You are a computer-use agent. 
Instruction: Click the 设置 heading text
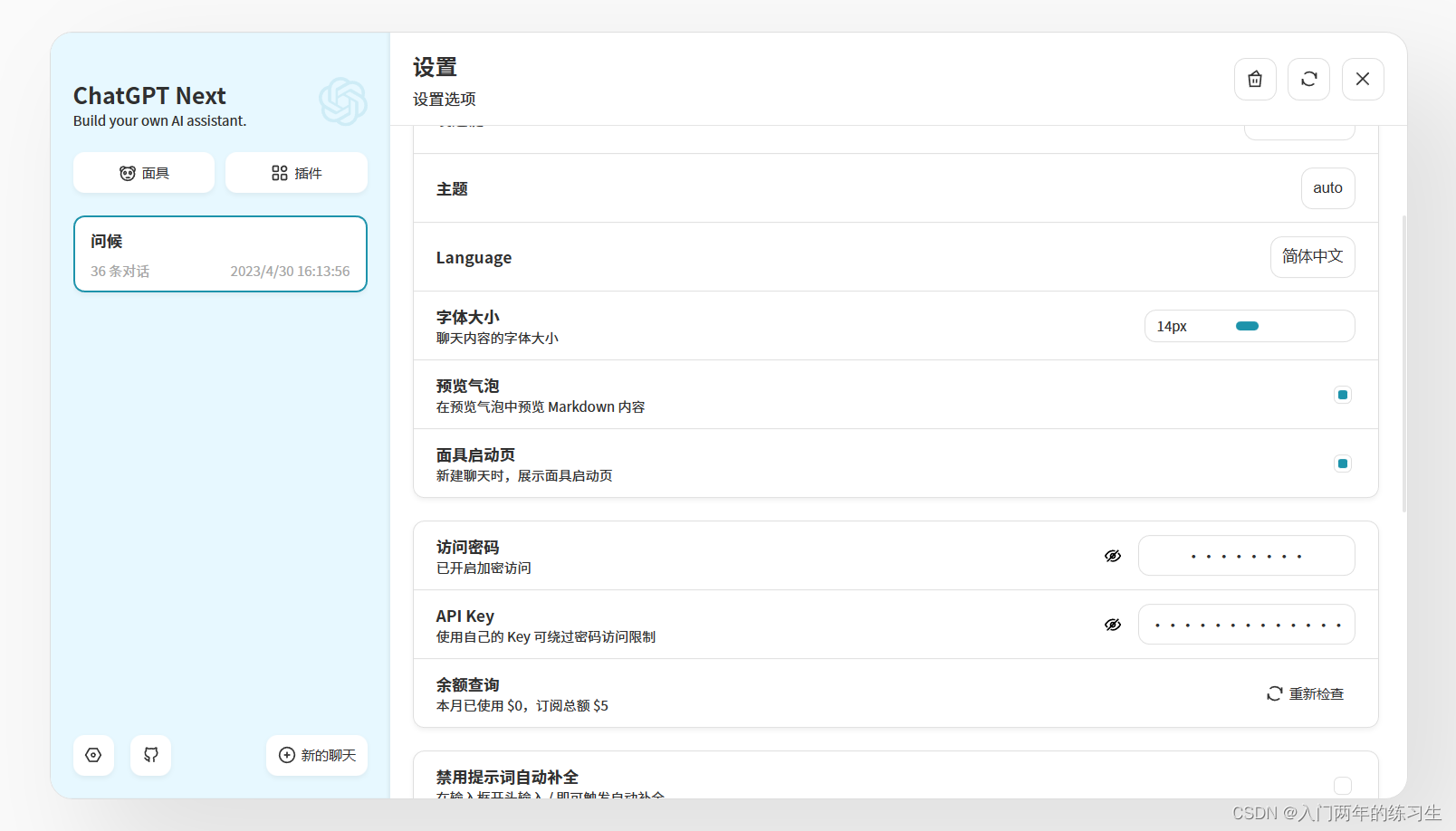(x=435, y=68)
